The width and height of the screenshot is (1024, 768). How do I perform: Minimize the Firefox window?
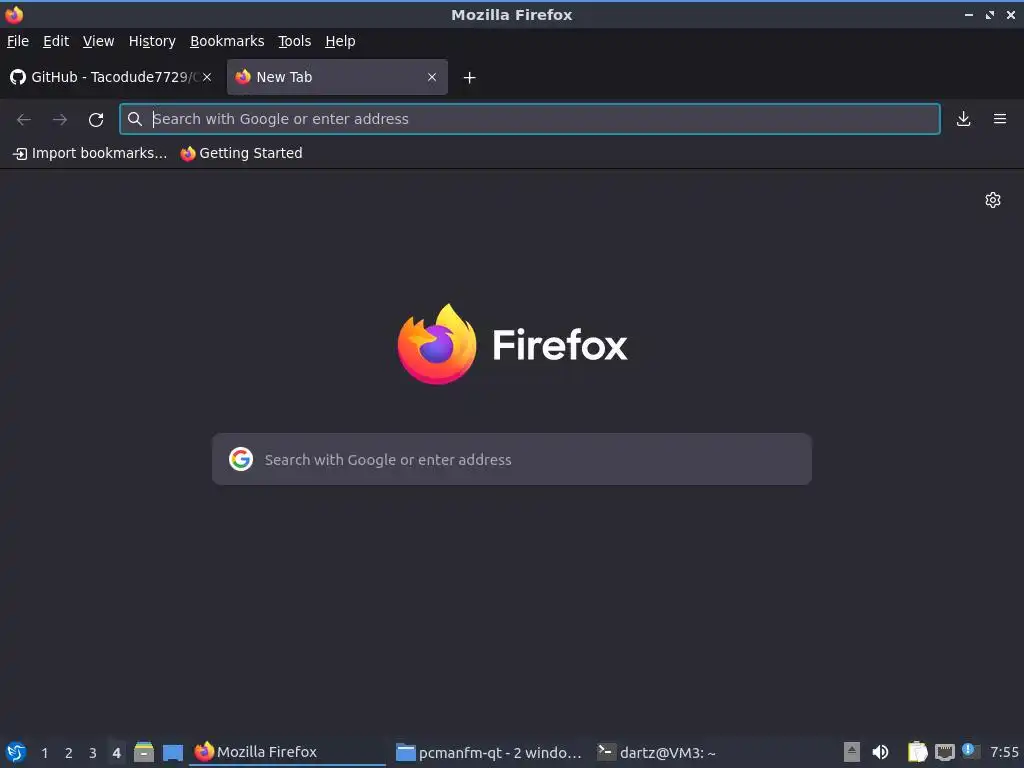[969, 14]
